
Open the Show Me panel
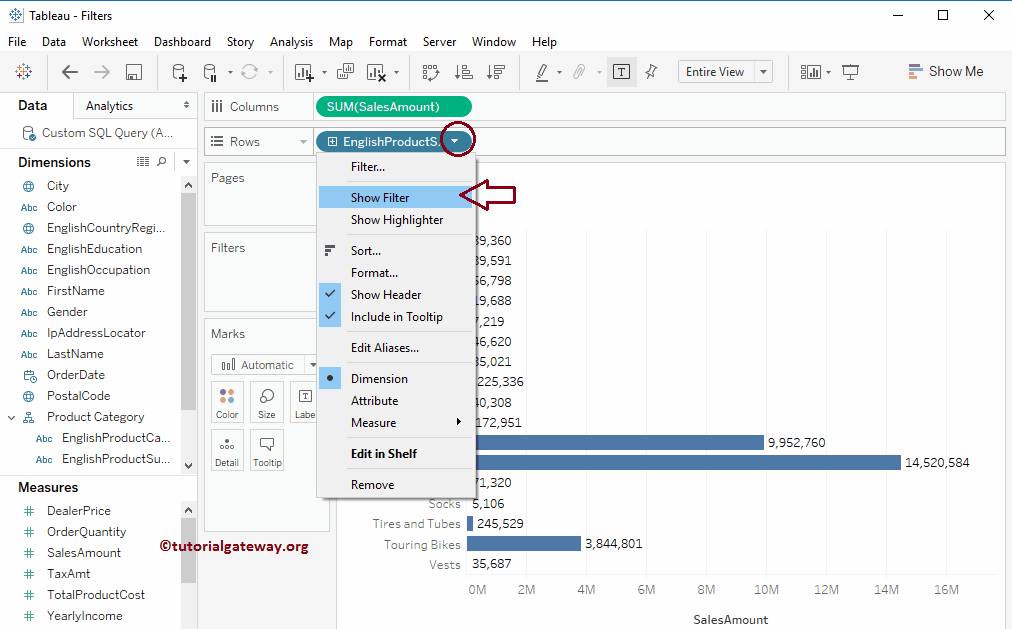point(946,72)
